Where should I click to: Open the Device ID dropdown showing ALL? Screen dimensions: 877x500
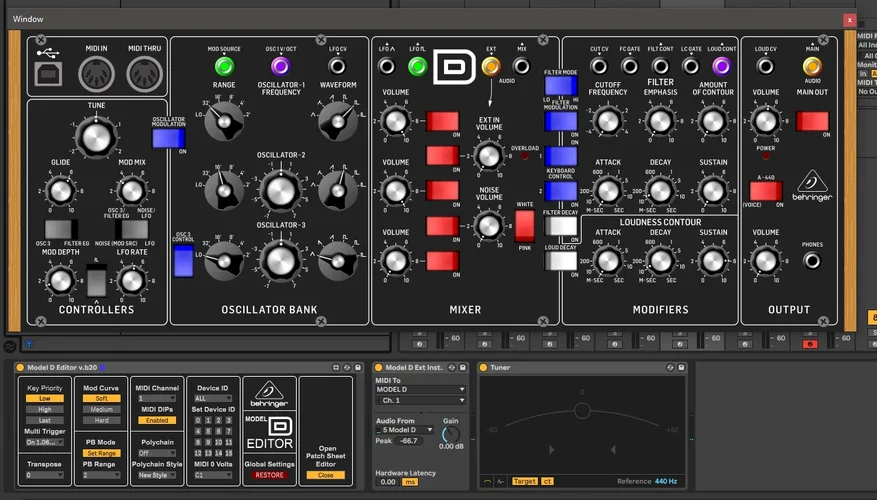pyautogui.click(x=213, y=398)
